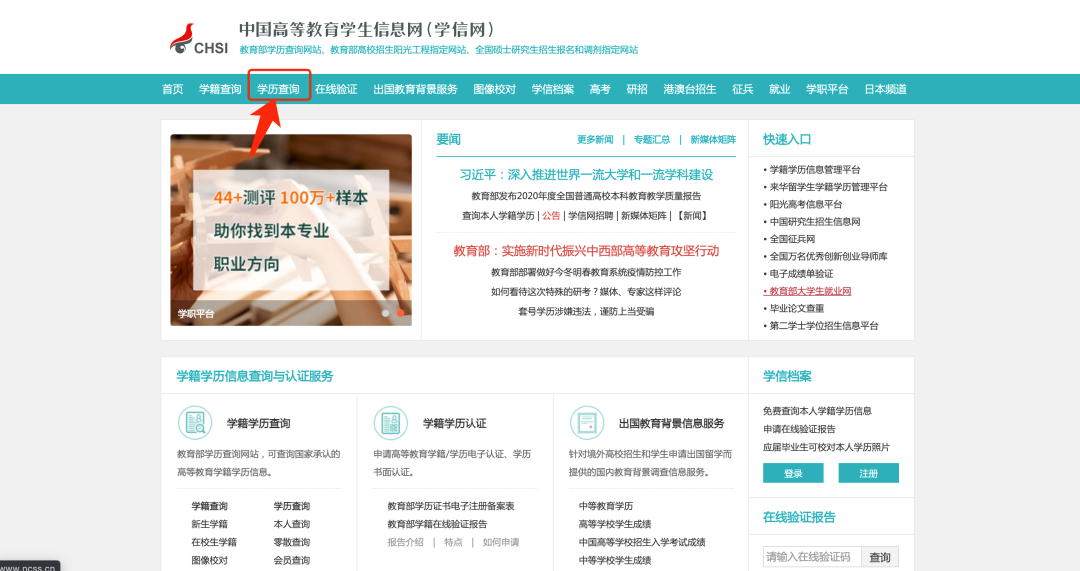Open 教育部部署做好今冬明春疫情防控工作 article
1080x571 pixels.
[x=586, y=272]
